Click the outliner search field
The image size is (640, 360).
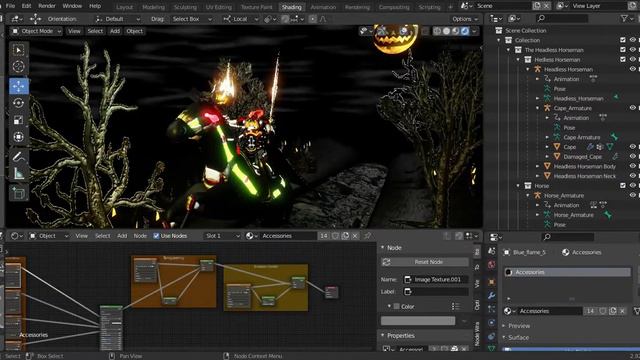tap(562, 18)
